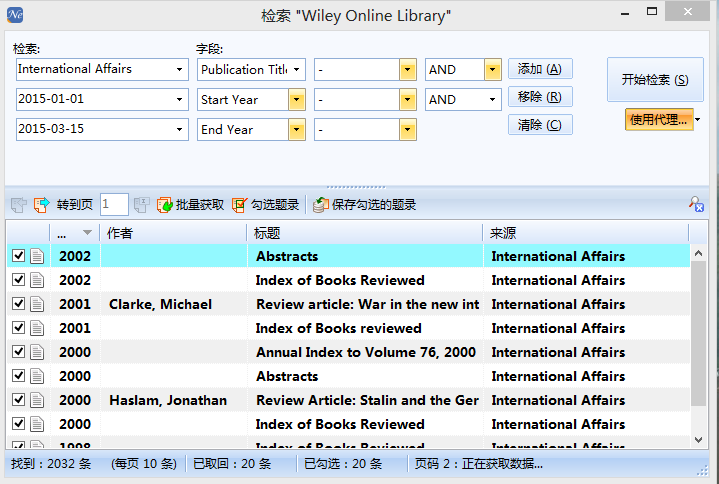719x484 pixels.
Task: Select the Review Article: Stalin and the Ger title
Action: 367,400
